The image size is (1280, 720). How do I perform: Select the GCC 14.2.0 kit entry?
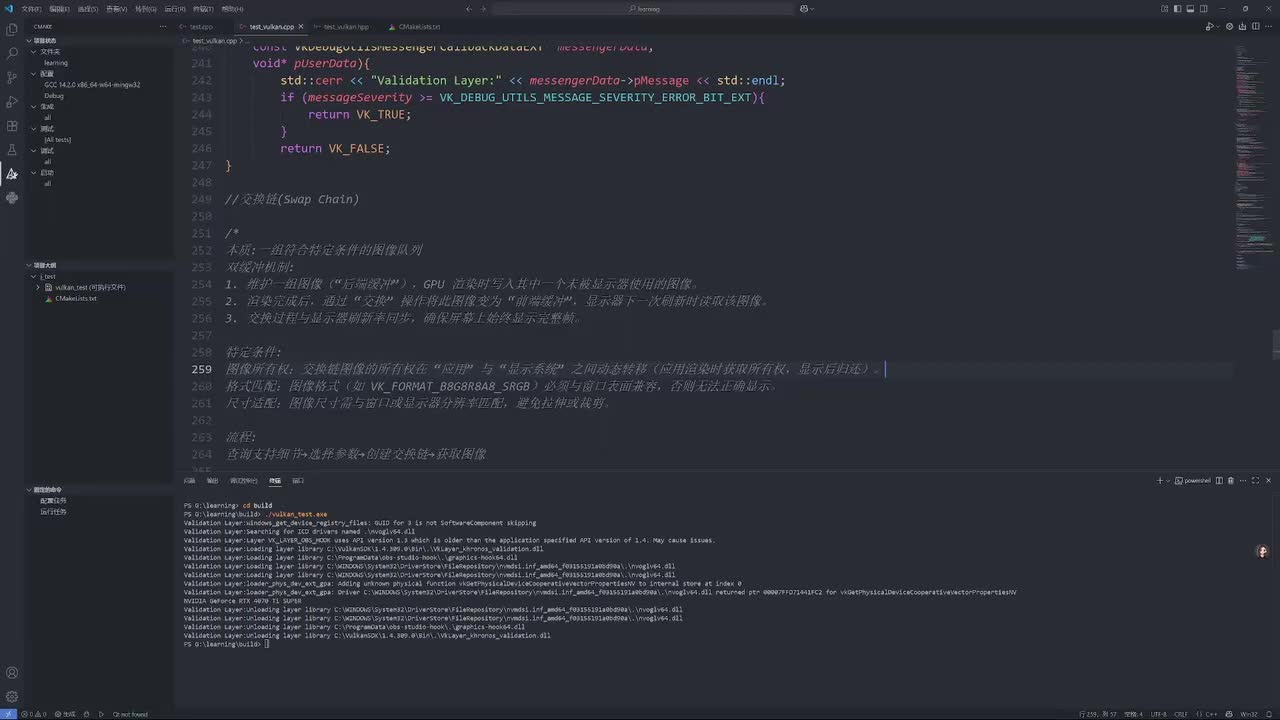coord(92,84)
